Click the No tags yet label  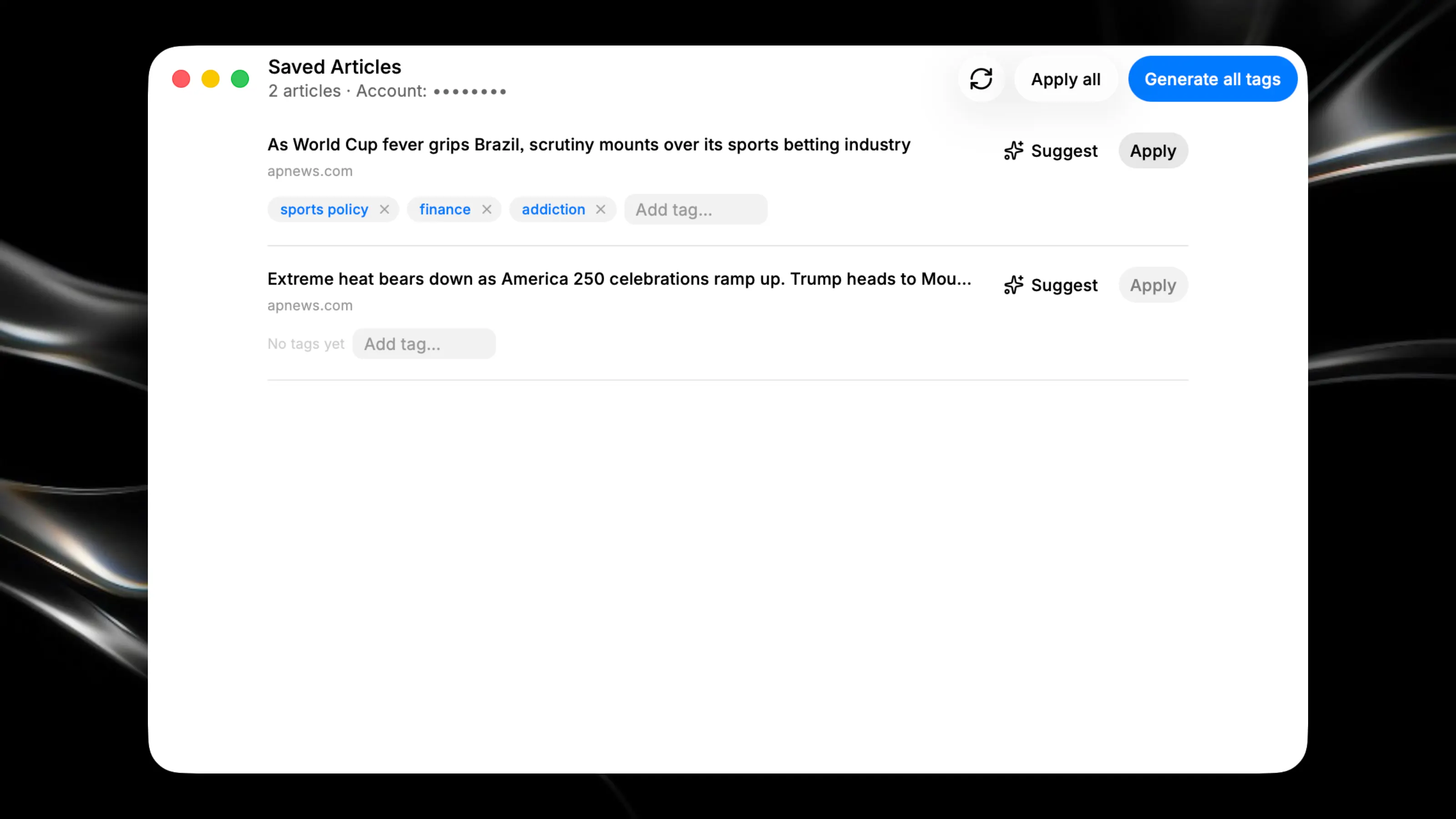306,344
